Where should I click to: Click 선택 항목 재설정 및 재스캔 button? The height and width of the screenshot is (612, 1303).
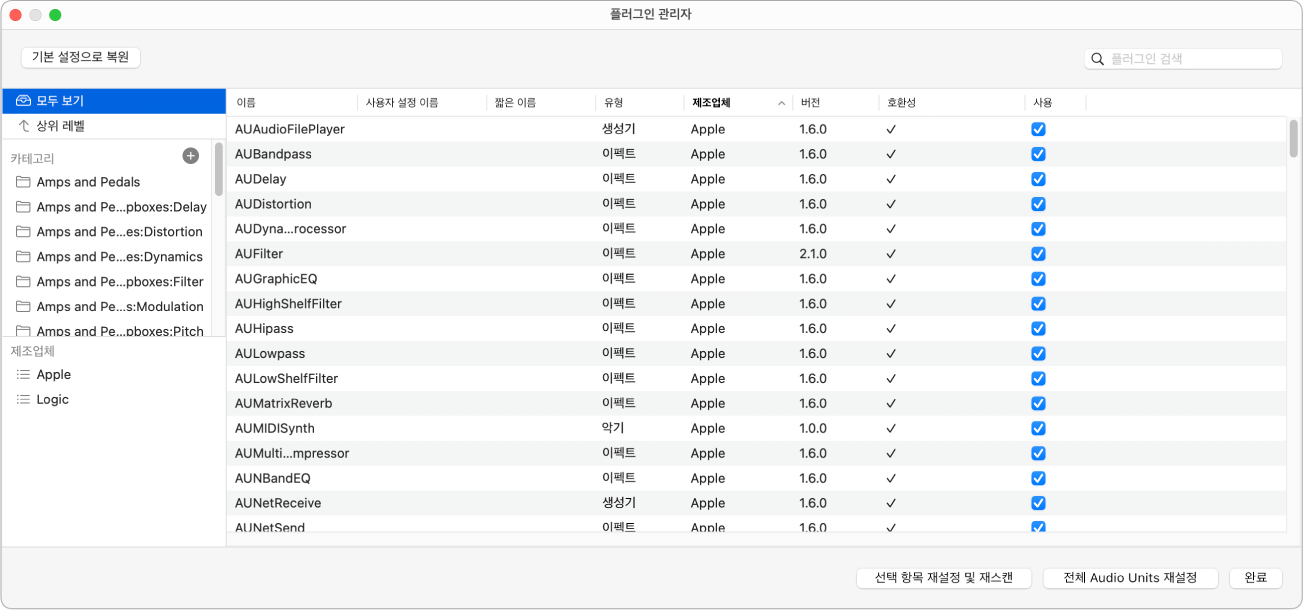tap(943, 578)
